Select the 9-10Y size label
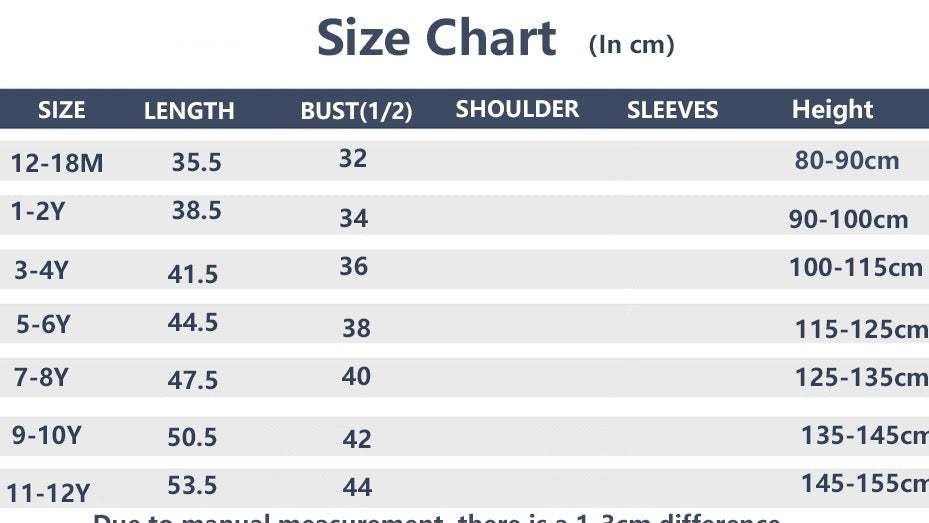 click(x=47, y=435)
